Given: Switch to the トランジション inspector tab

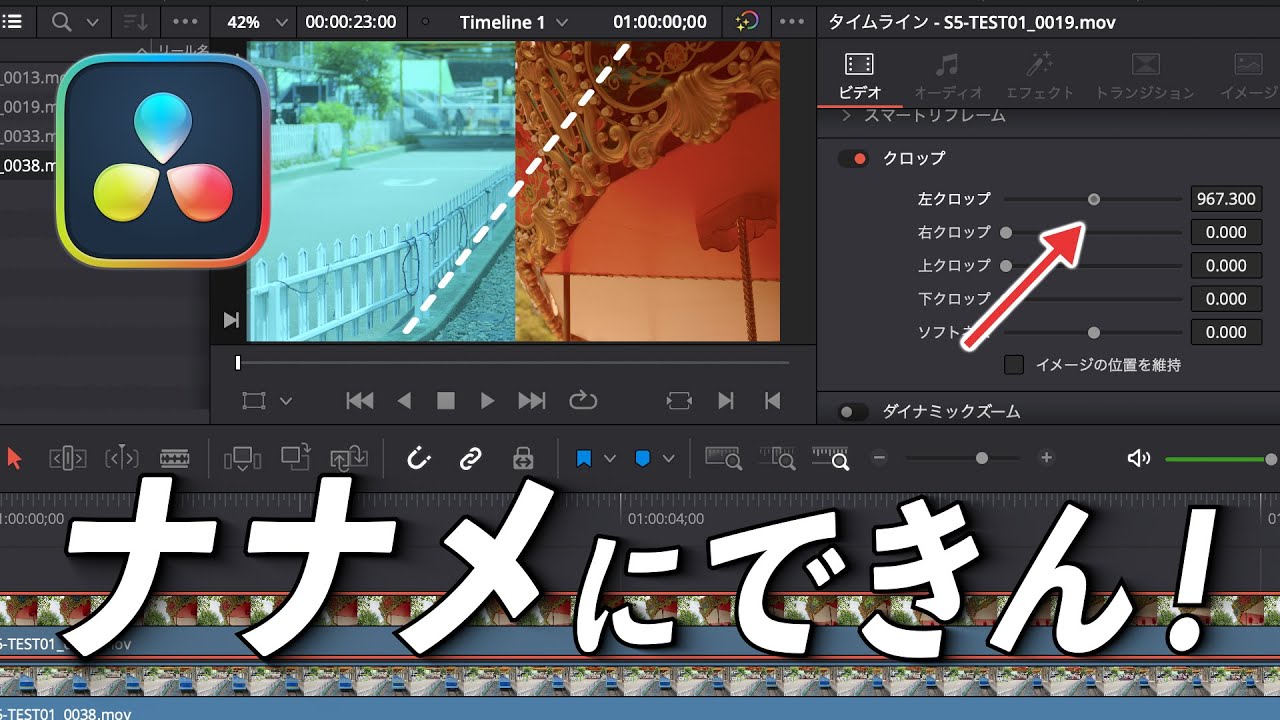Looking at the screenshot, I should tap(1145, 77).
